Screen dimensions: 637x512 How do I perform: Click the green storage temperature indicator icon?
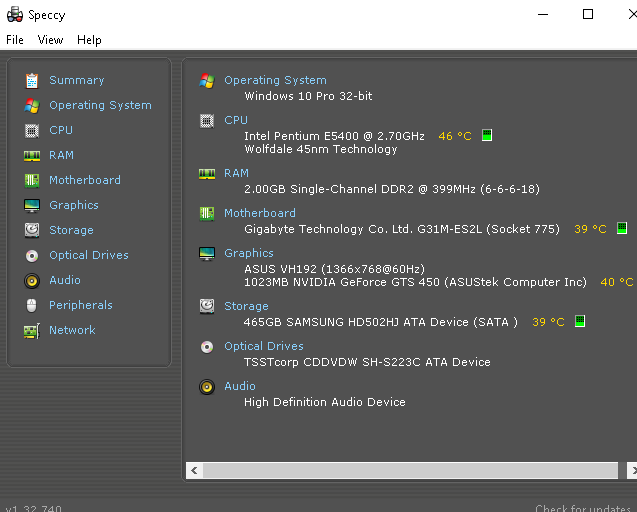coord(580,321)
